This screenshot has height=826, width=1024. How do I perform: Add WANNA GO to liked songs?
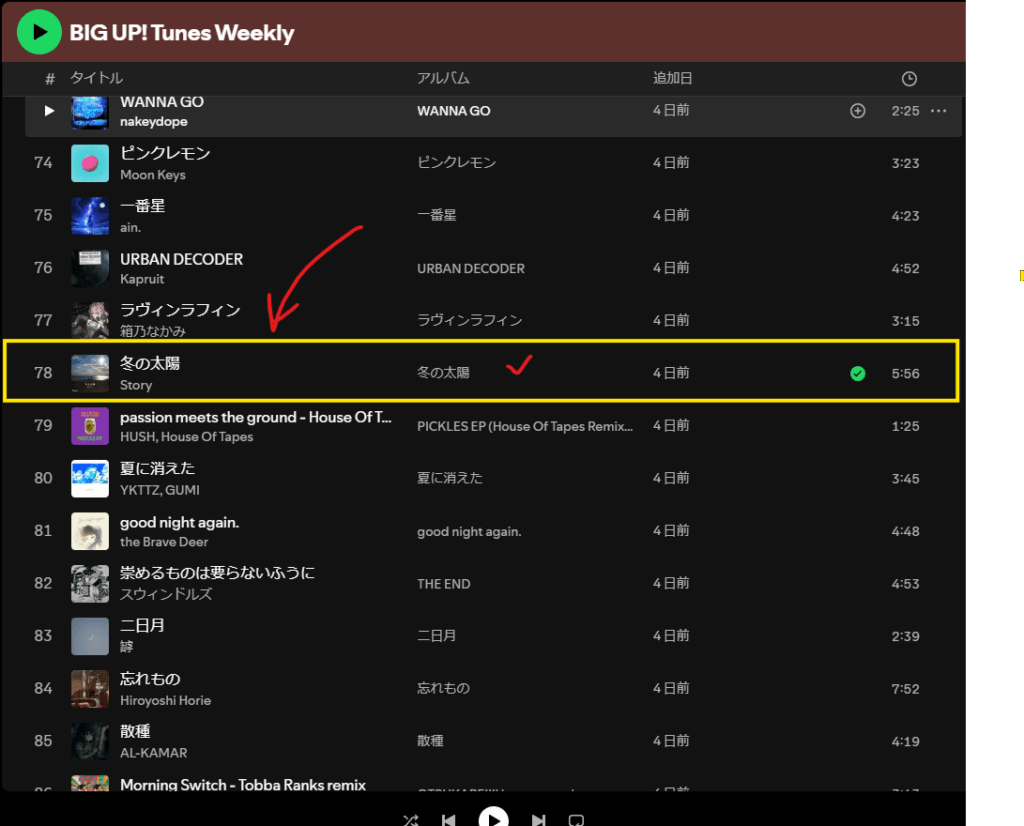point(857,111)
